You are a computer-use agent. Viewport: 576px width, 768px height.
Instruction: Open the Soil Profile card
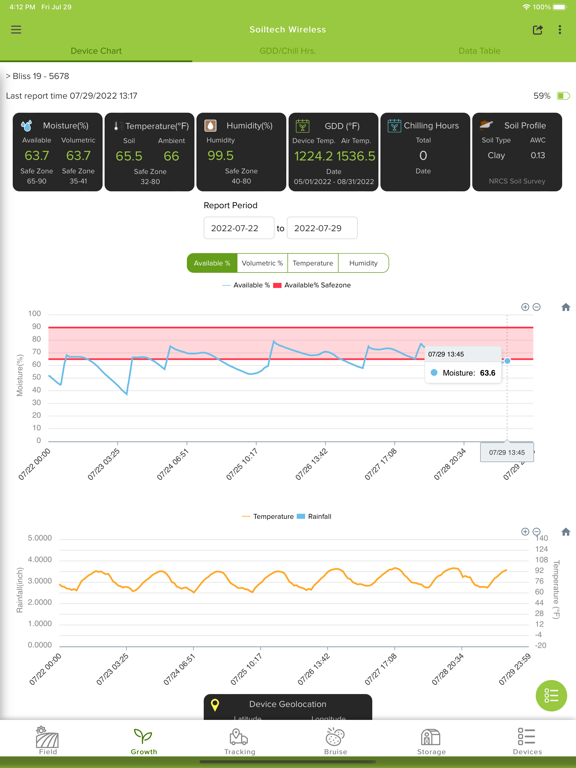tap(517, 152)
